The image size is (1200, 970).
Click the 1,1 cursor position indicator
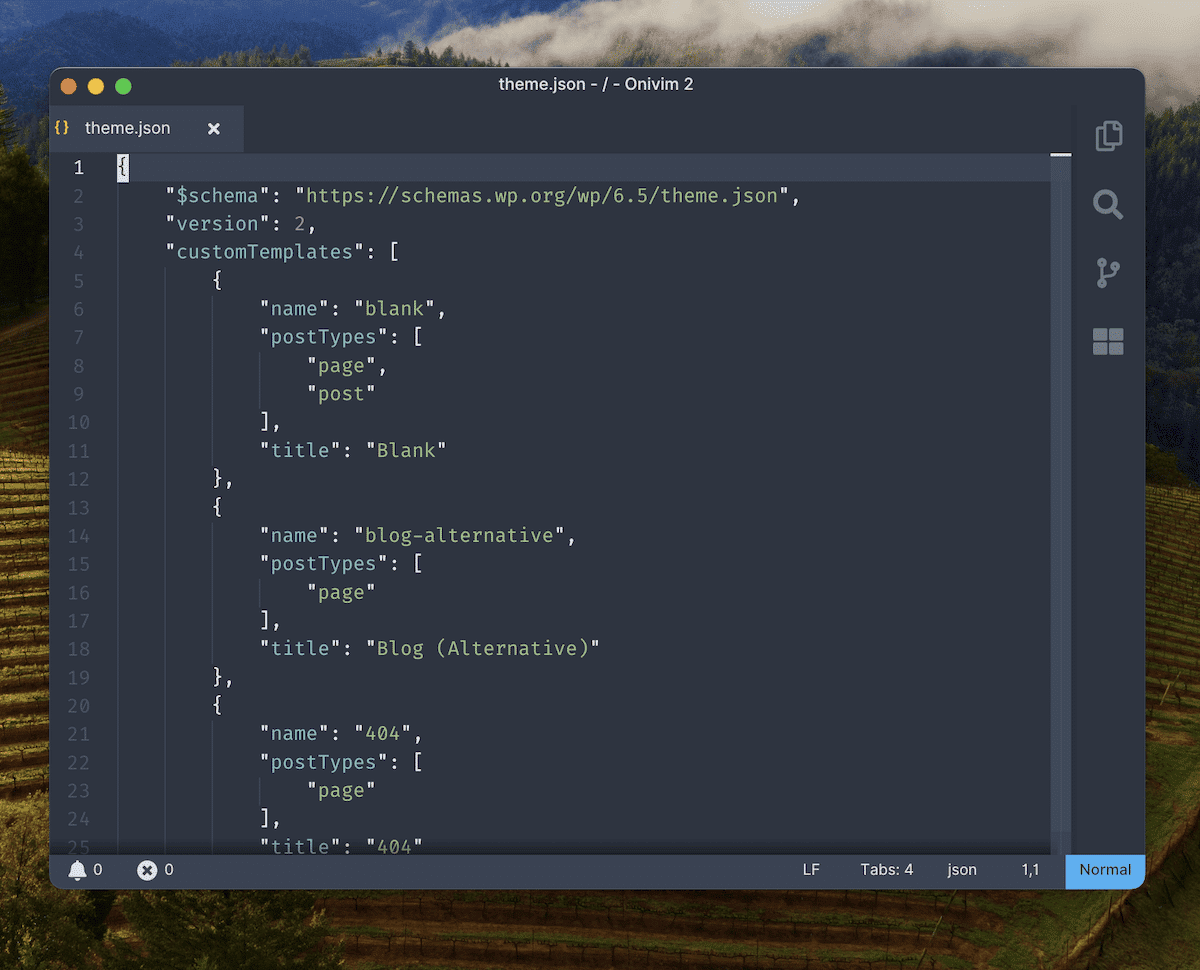[x=1031, y=869]
